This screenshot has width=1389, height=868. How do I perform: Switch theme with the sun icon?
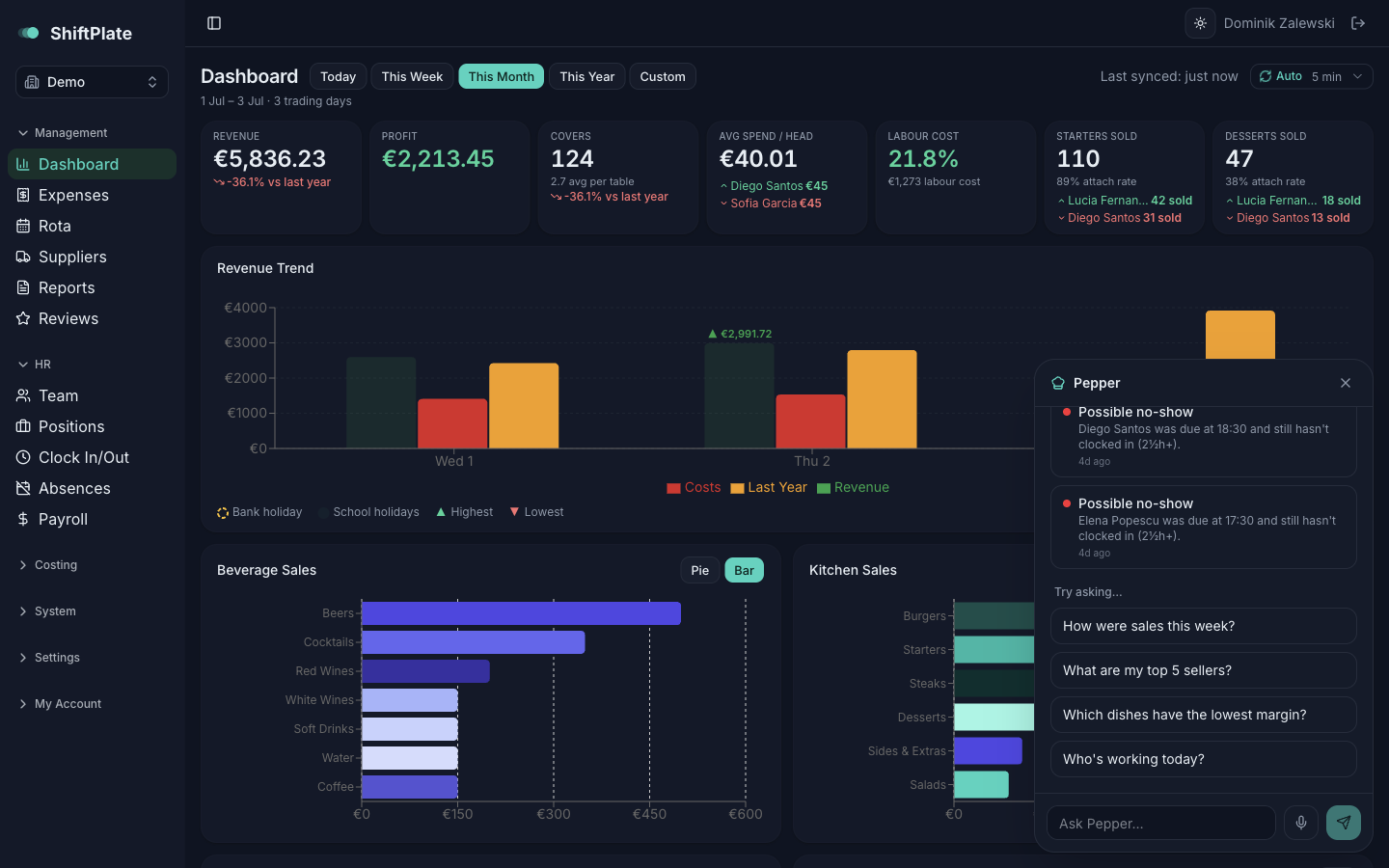(1200, 23)
